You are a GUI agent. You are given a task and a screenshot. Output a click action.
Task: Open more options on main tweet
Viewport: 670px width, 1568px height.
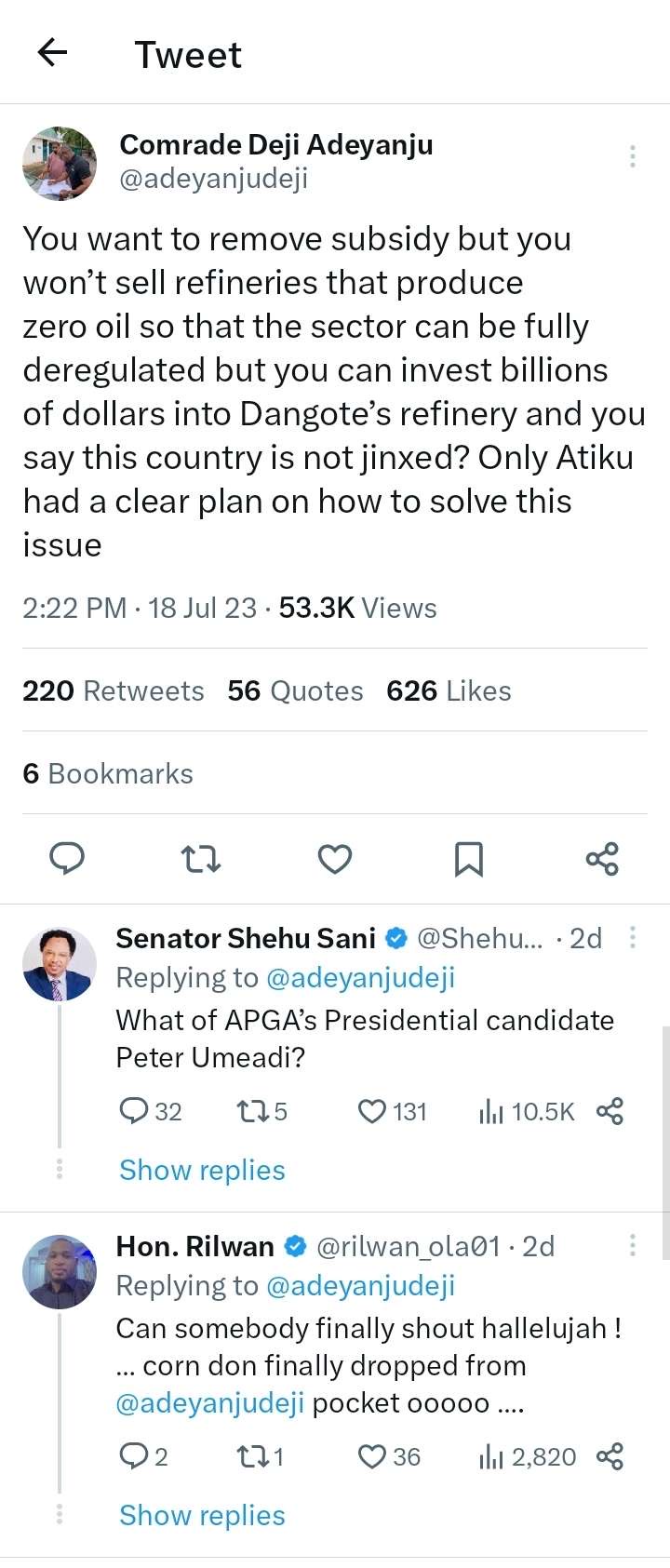[633, 156]
